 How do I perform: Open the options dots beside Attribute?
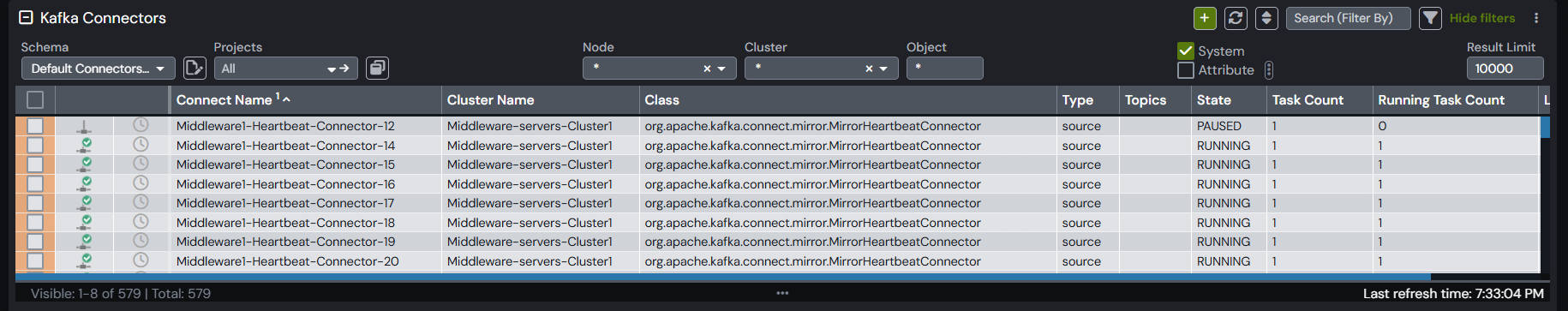click(1269, 70)
